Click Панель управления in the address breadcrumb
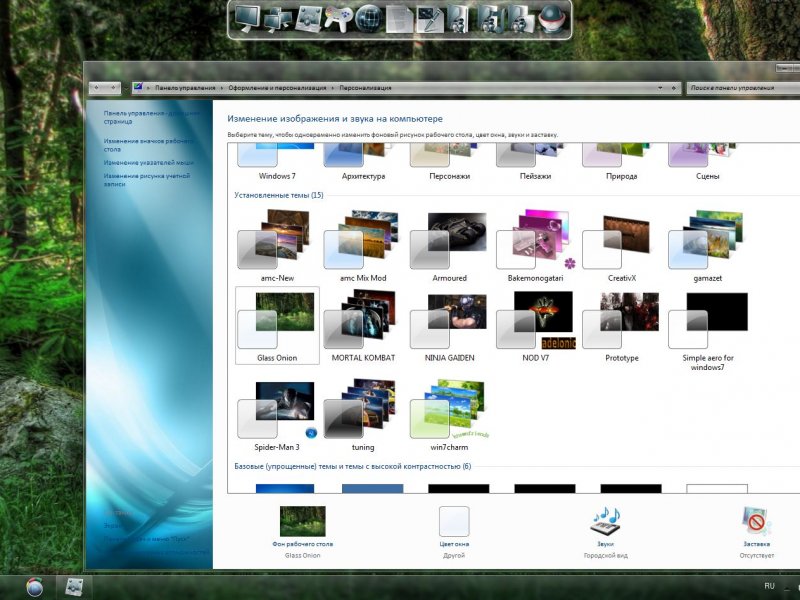The width and height of the screenshot is (800, 600). (x=185, y=88)
